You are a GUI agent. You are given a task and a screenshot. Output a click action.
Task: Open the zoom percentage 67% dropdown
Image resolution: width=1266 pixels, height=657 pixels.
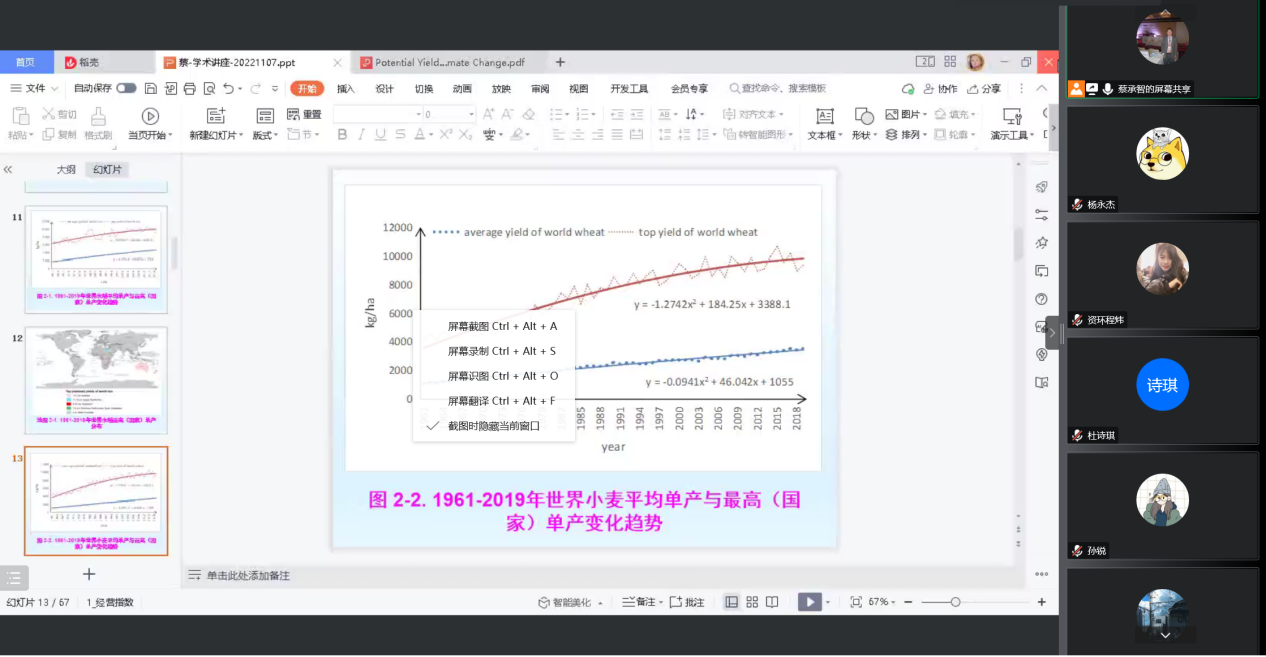881,602
